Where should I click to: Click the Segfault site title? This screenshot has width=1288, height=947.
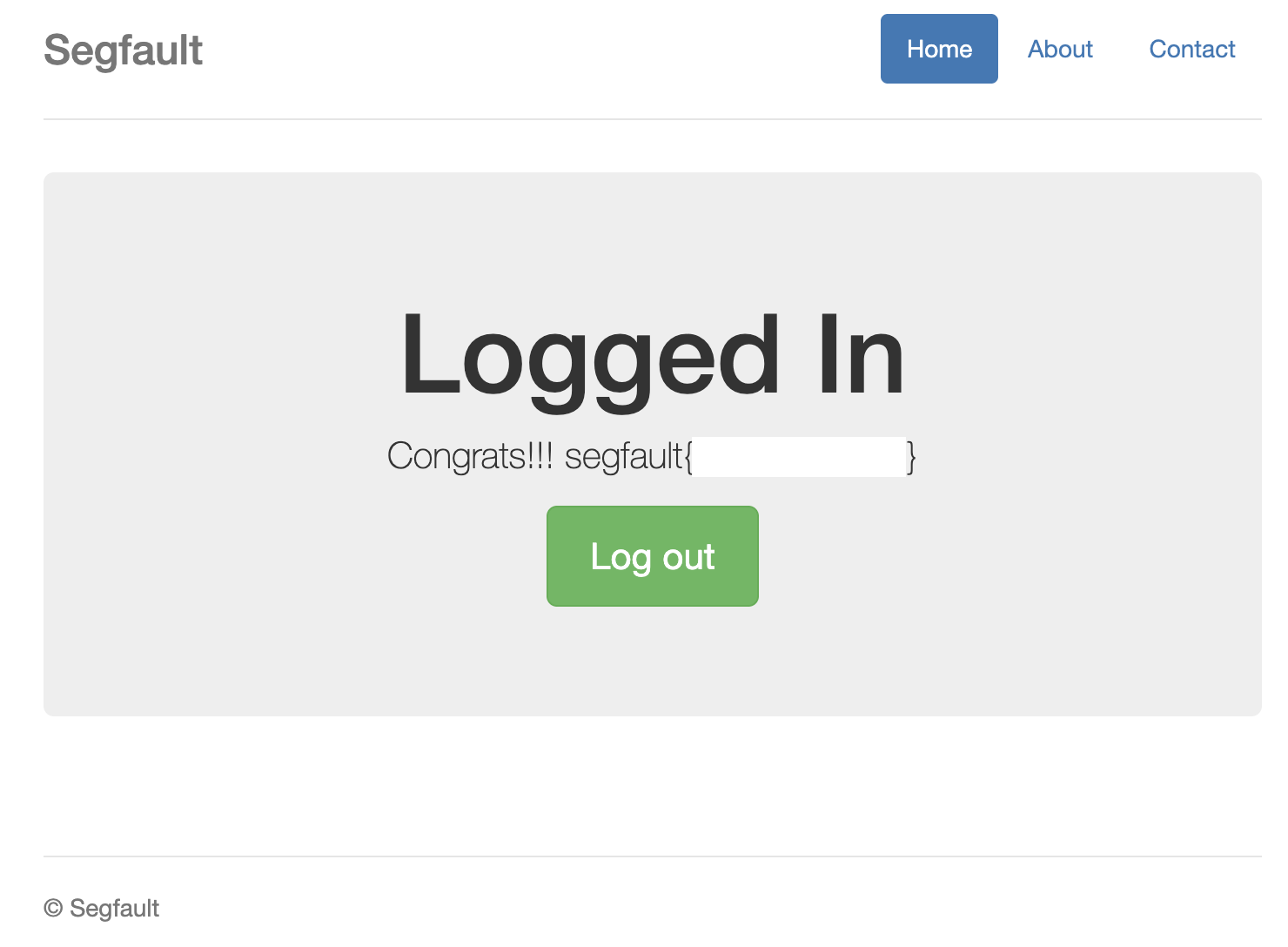(x=123, y=50)
